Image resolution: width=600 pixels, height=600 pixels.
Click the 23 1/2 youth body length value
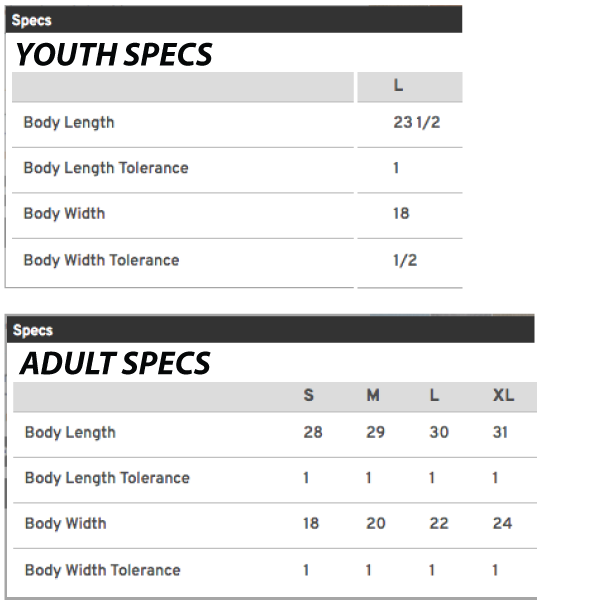[416, 122]
